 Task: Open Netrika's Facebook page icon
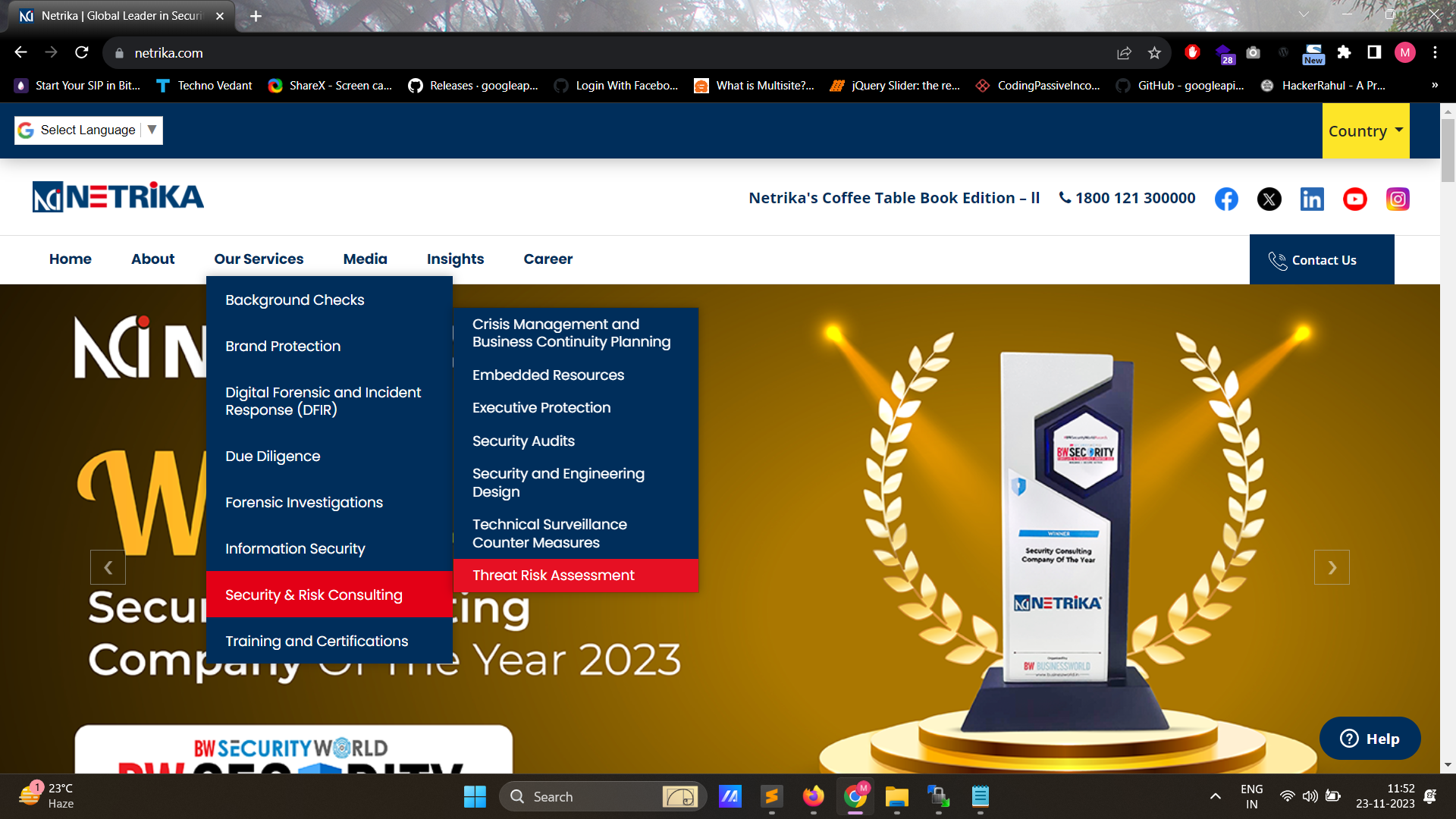[1226, 199]
